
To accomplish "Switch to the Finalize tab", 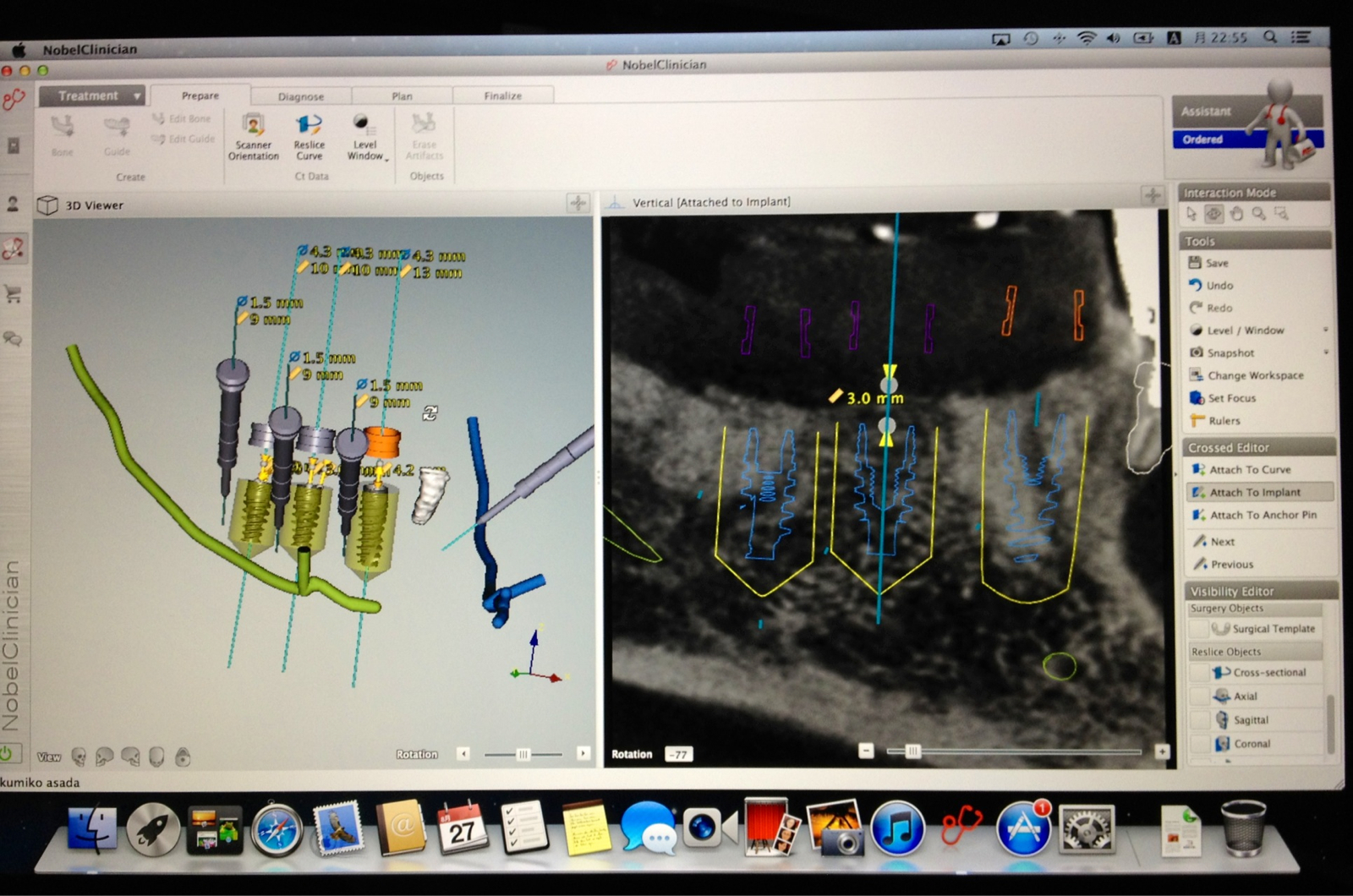I will pyautogui.click(x=503, y=96).
